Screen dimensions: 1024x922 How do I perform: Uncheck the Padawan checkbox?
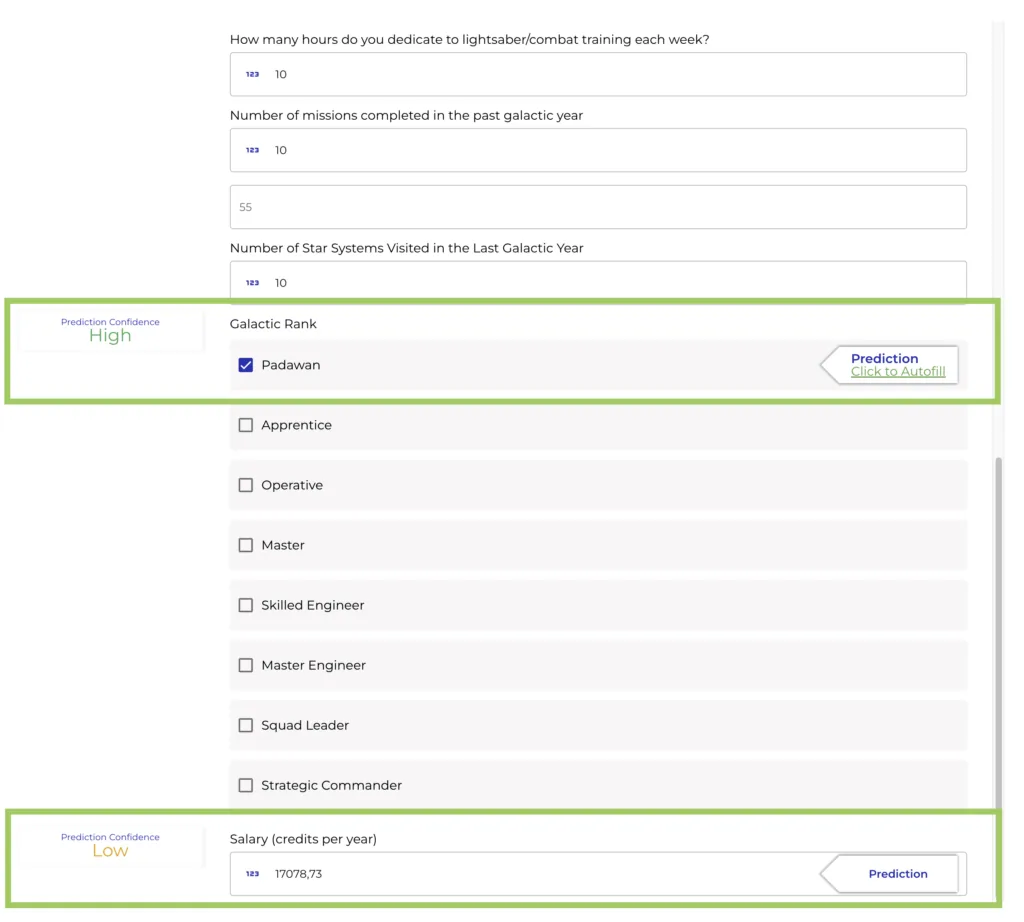point(245,365)
